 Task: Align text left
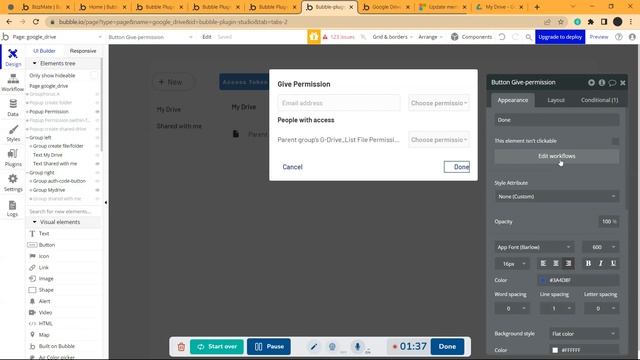543,263
